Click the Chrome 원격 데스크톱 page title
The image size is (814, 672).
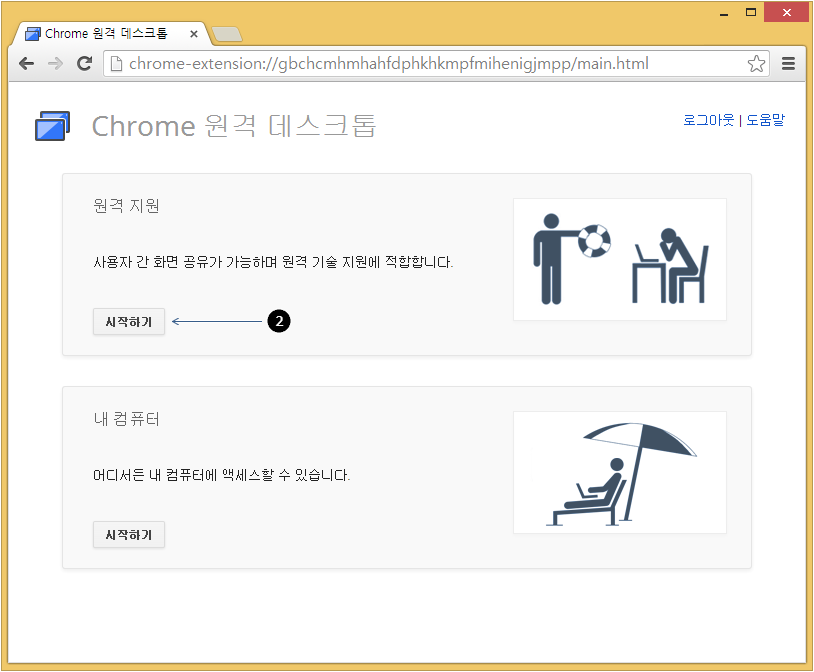pos(234,126)
